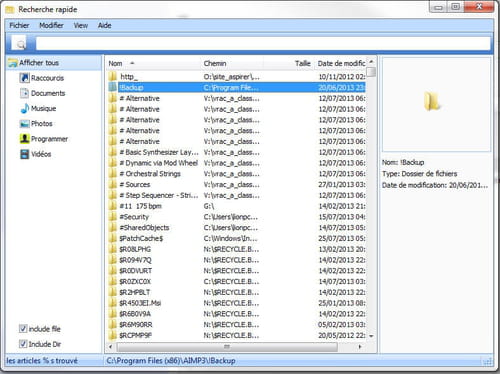
Task: Click the horizontal scrollbar thumb
Action: pyautogui.click(x=227, y=347)
